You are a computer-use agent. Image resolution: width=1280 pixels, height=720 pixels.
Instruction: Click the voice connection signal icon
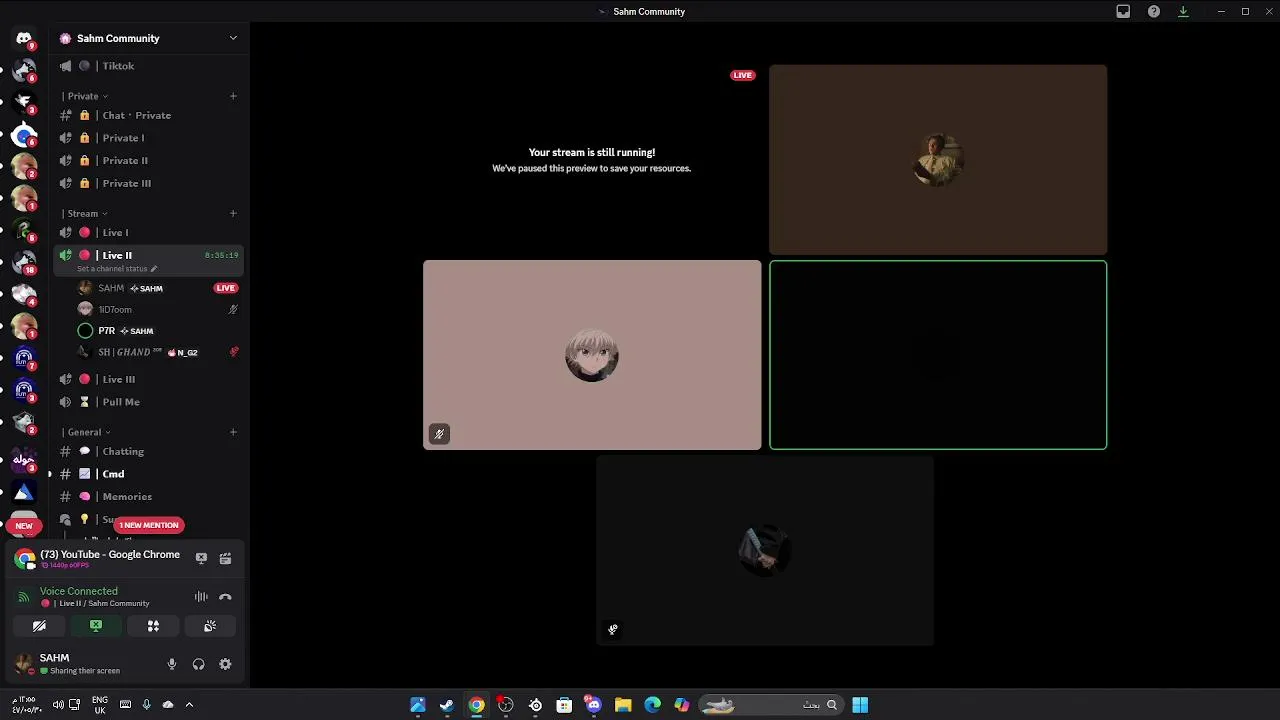point(24,597)
